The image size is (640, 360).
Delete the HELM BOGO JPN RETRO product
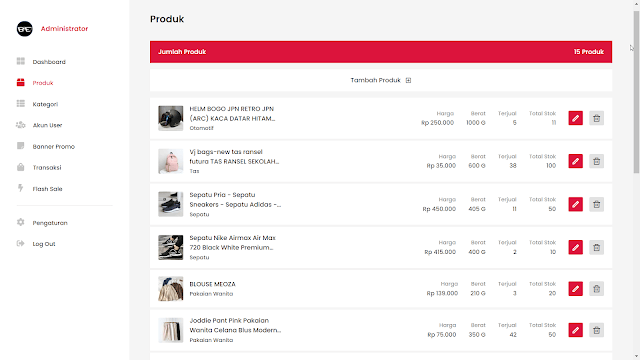596,118
